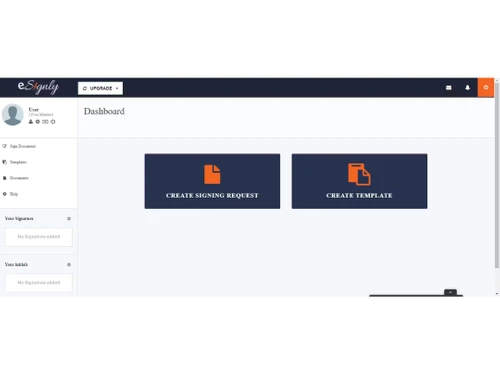
Task: Click the Documents file icon
Action: (5, 178)
